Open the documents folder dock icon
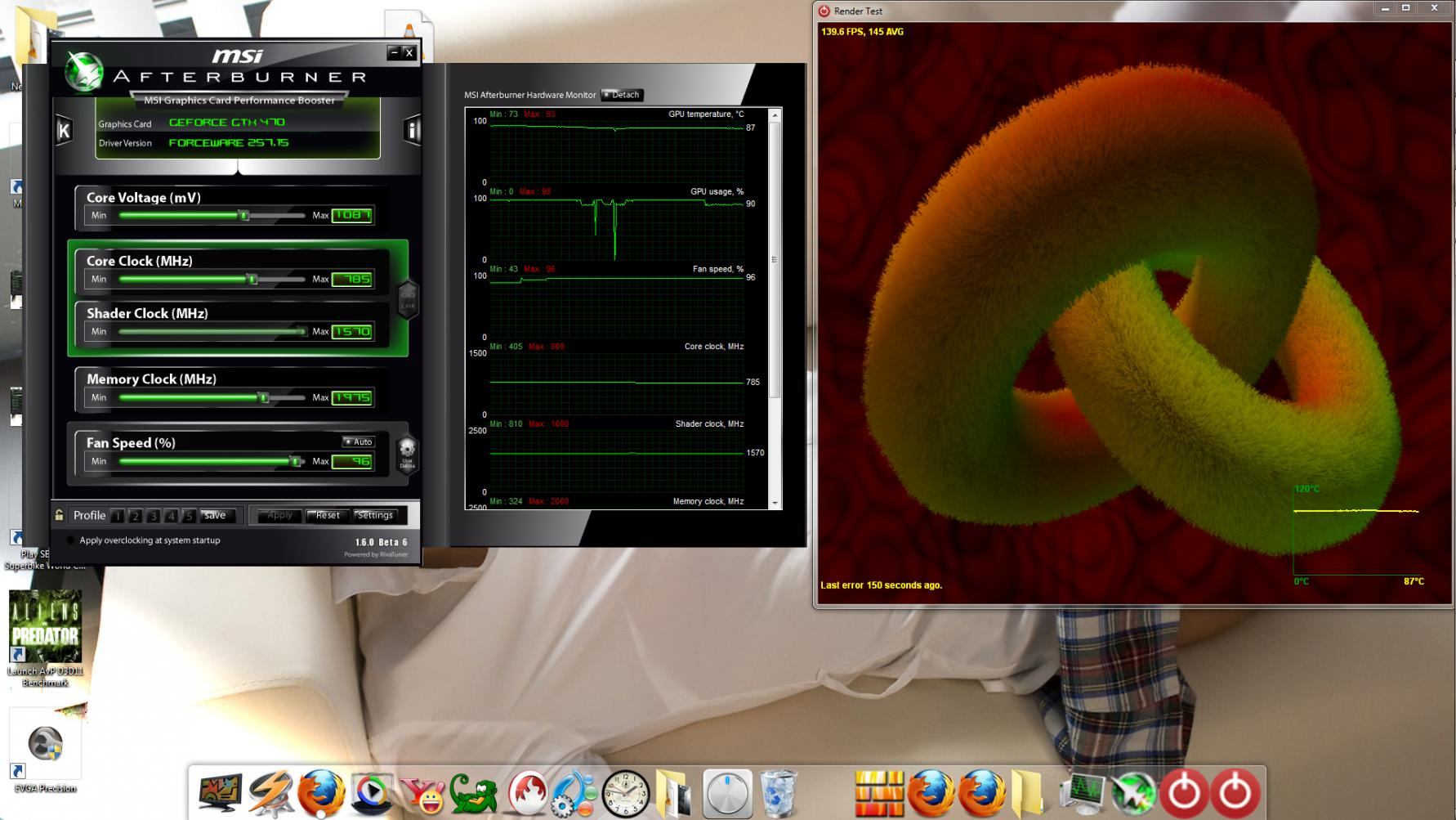 [675, 793]
